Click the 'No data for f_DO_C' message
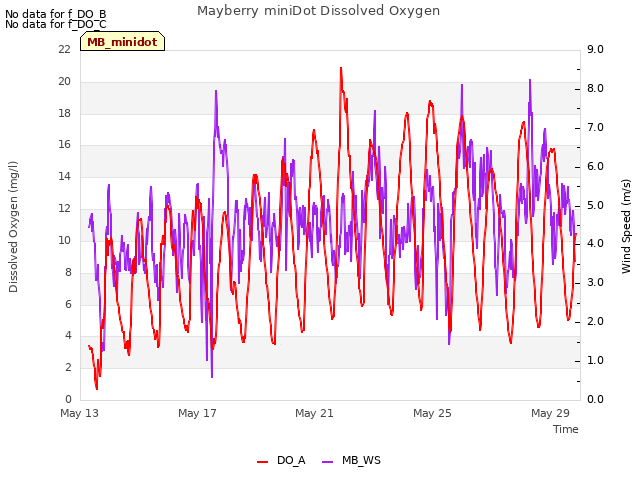This screenshot has height=480, width=640. coord(56,24)
